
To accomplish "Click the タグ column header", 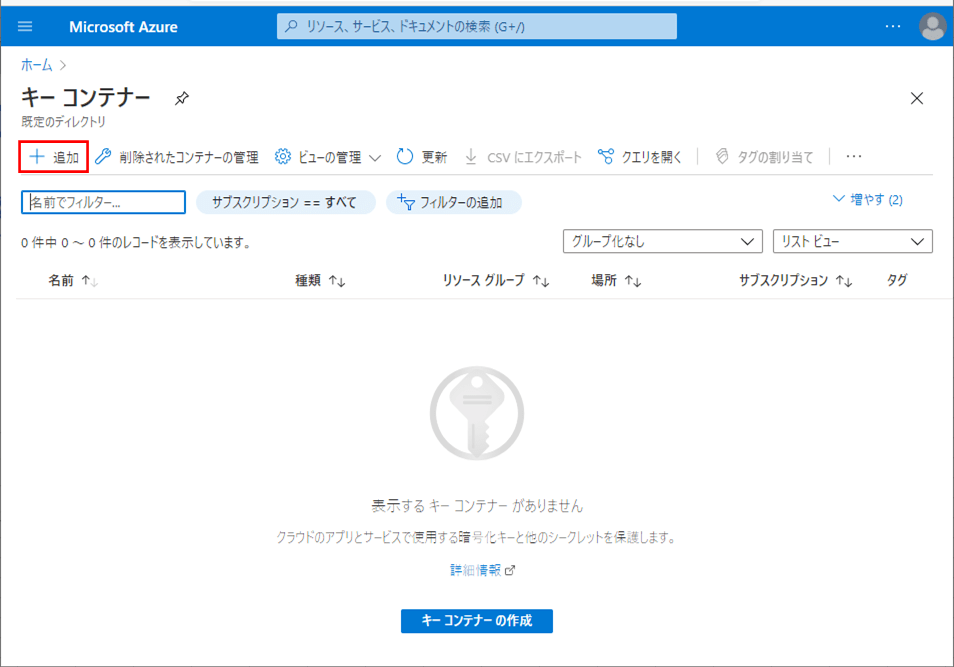I will pos(897,280).
